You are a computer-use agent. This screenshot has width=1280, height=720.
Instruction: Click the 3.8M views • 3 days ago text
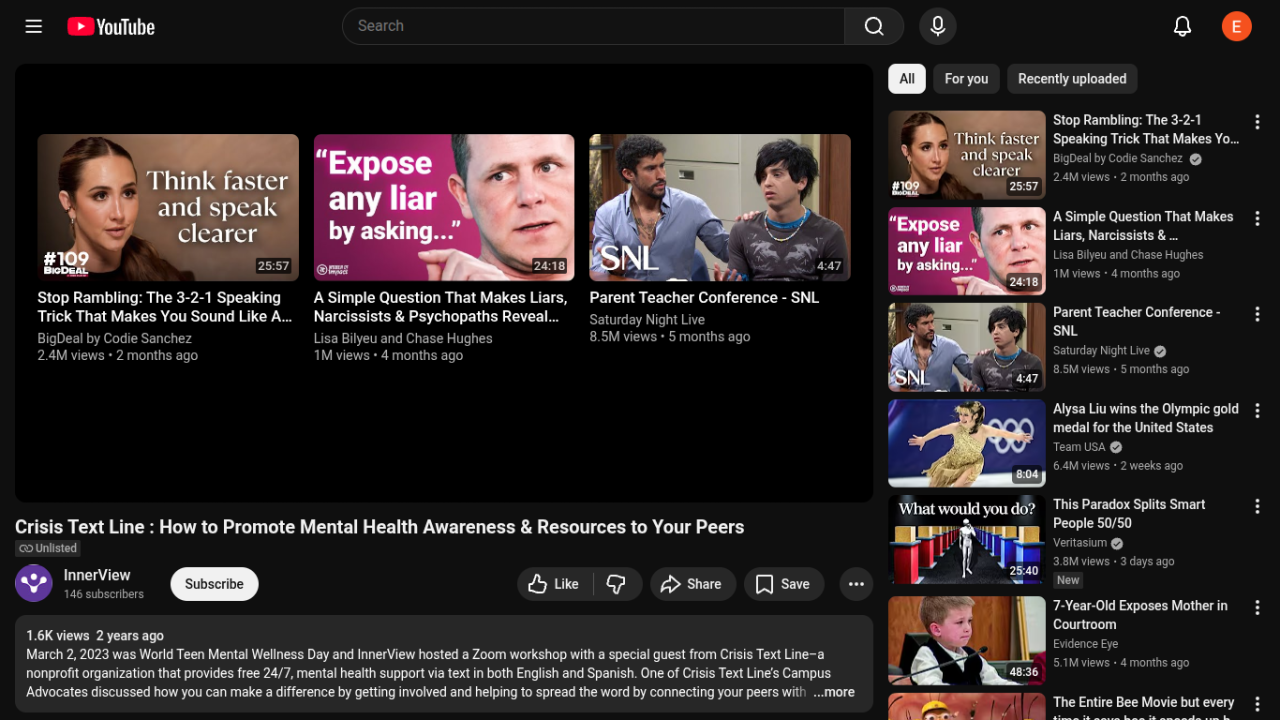click(1114, 562)
